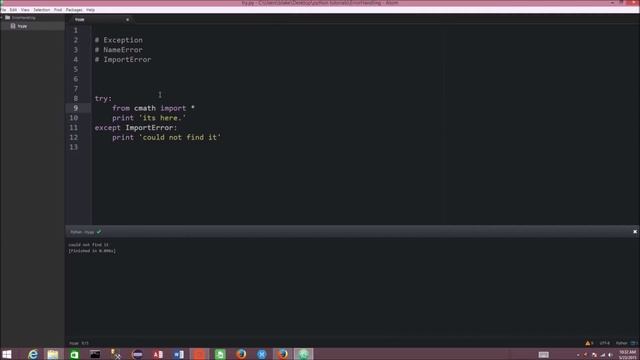Open the Selection menu
640x360 pixels.
click(x=42, y=9)
